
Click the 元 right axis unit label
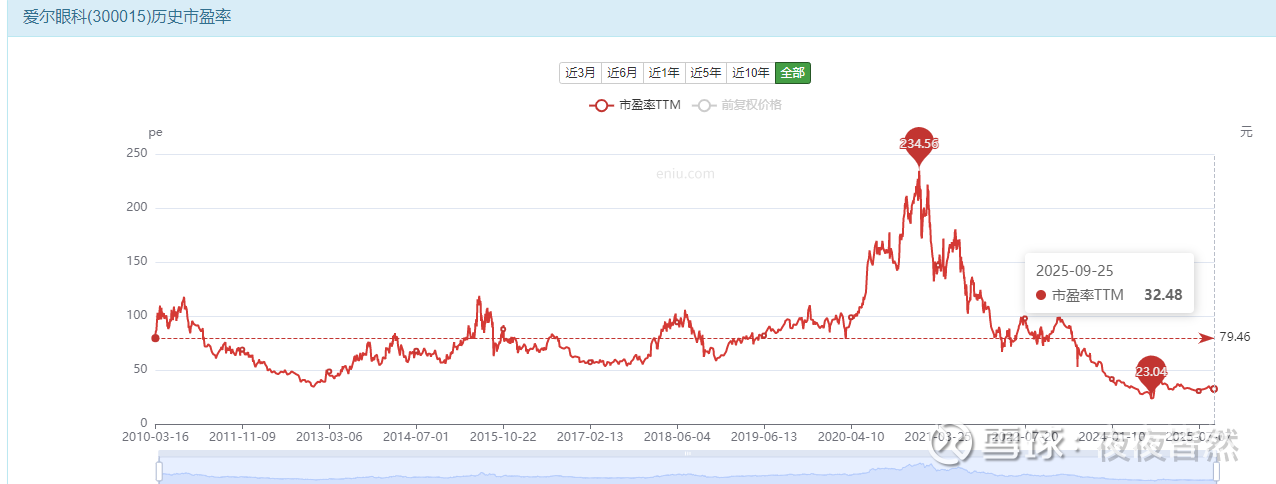1246,132
